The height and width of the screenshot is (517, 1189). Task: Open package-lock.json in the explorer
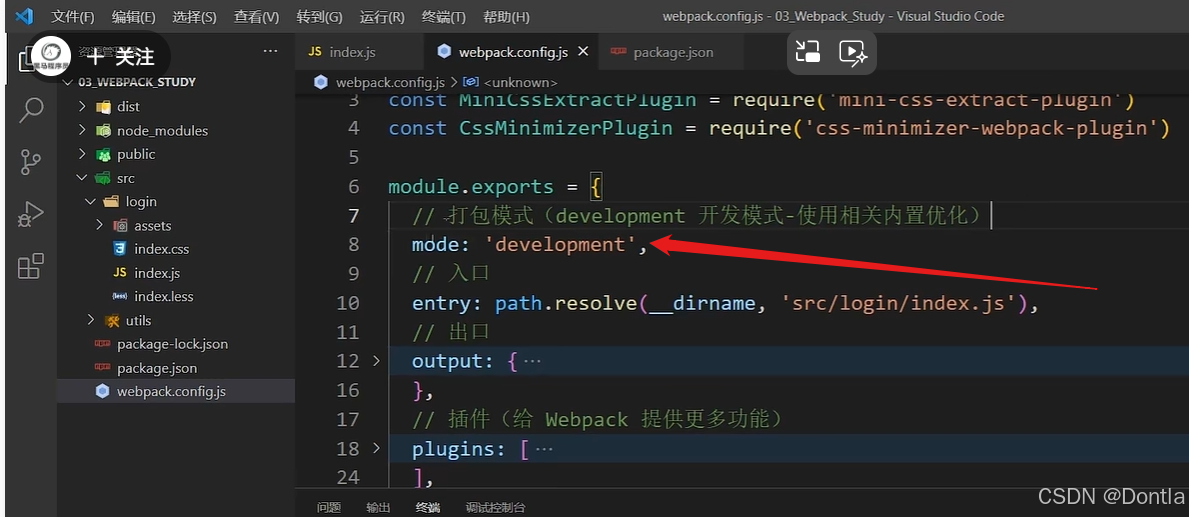click(172, 344)
